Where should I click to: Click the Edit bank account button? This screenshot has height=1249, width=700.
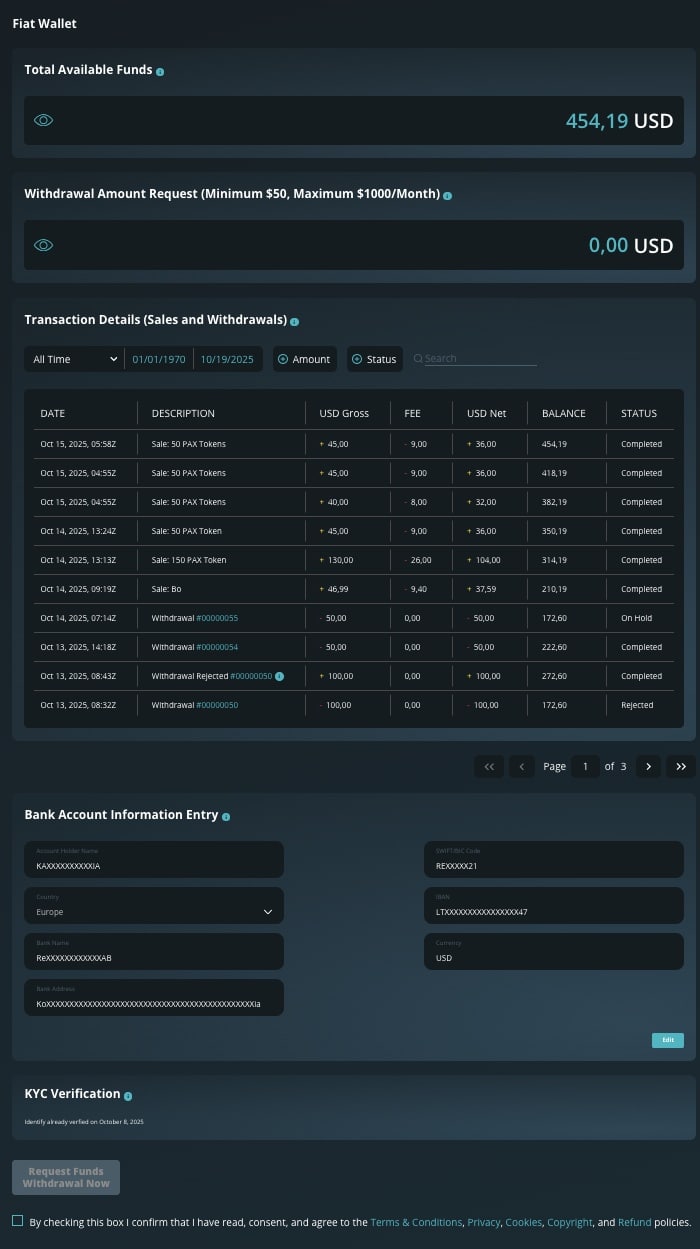[668, 1040]
